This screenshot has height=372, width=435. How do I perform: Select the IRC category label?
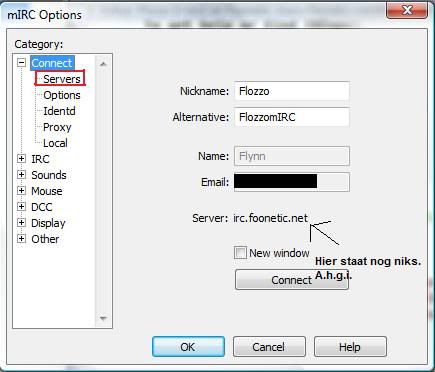click(40, 159)
